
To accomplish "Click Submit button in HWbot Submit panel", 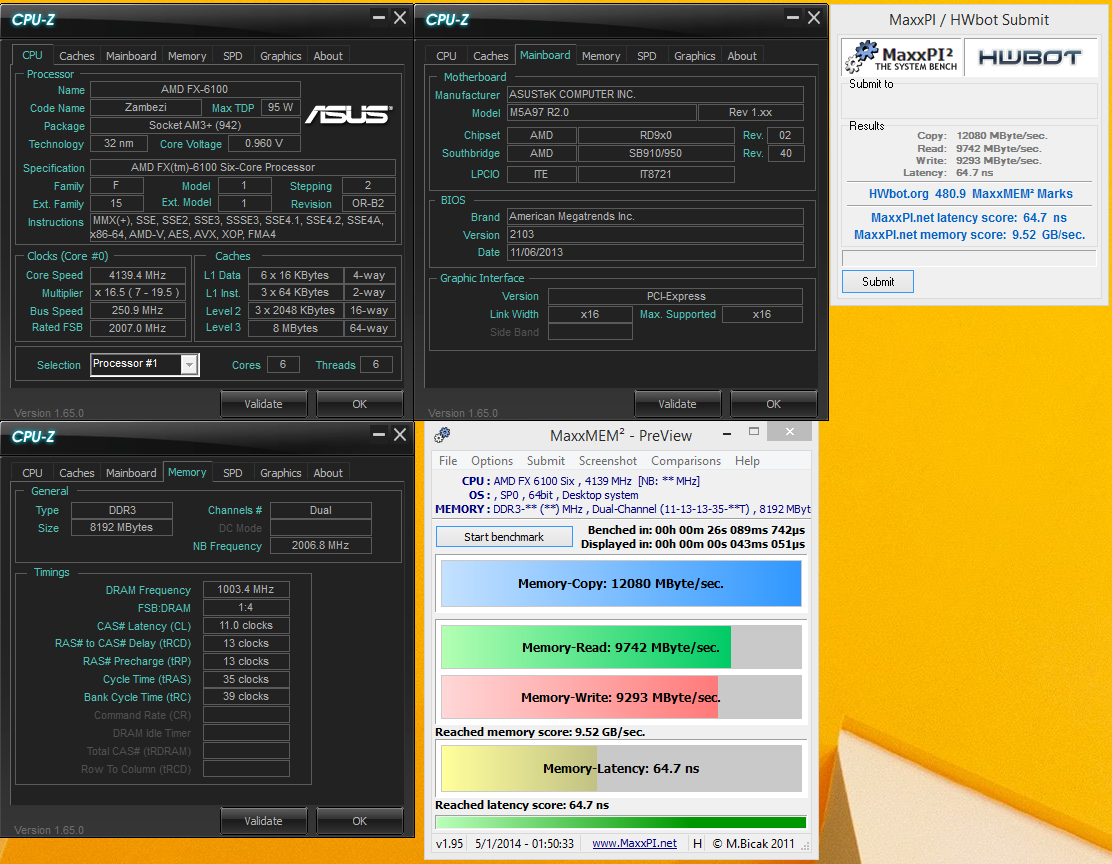I will (x=878, y=282).
